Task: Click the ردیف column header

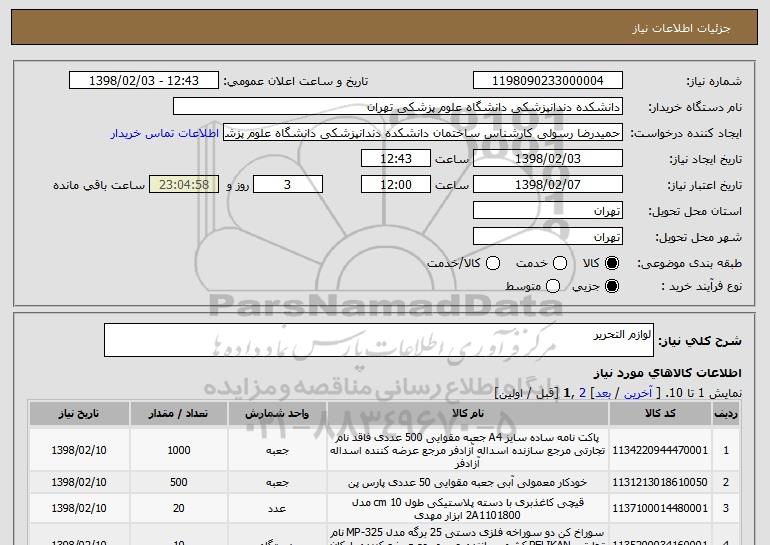Action: point(726,413)
